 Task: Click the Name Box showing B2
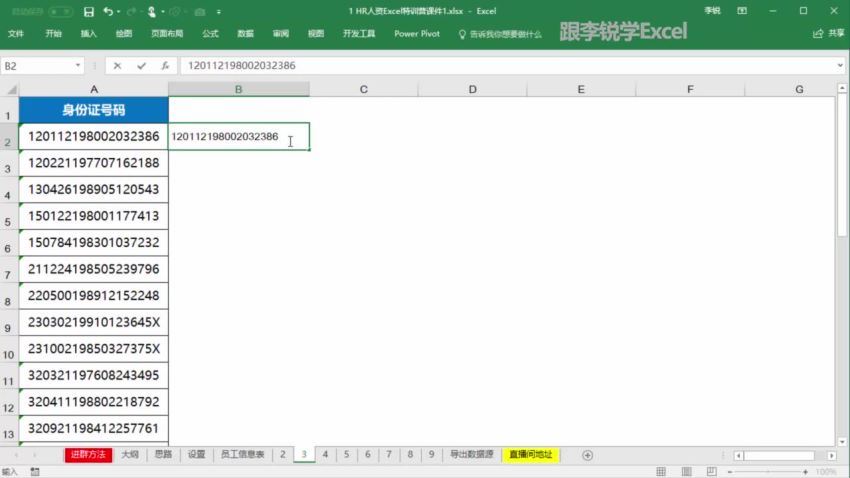click(37, 66)
